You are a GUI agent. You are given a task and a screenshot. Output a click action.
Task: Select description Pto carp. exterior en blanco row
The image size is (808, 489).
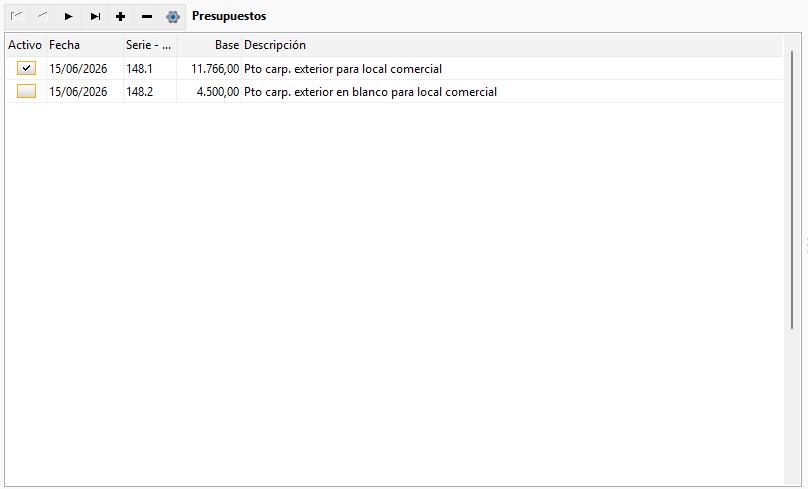512,92
